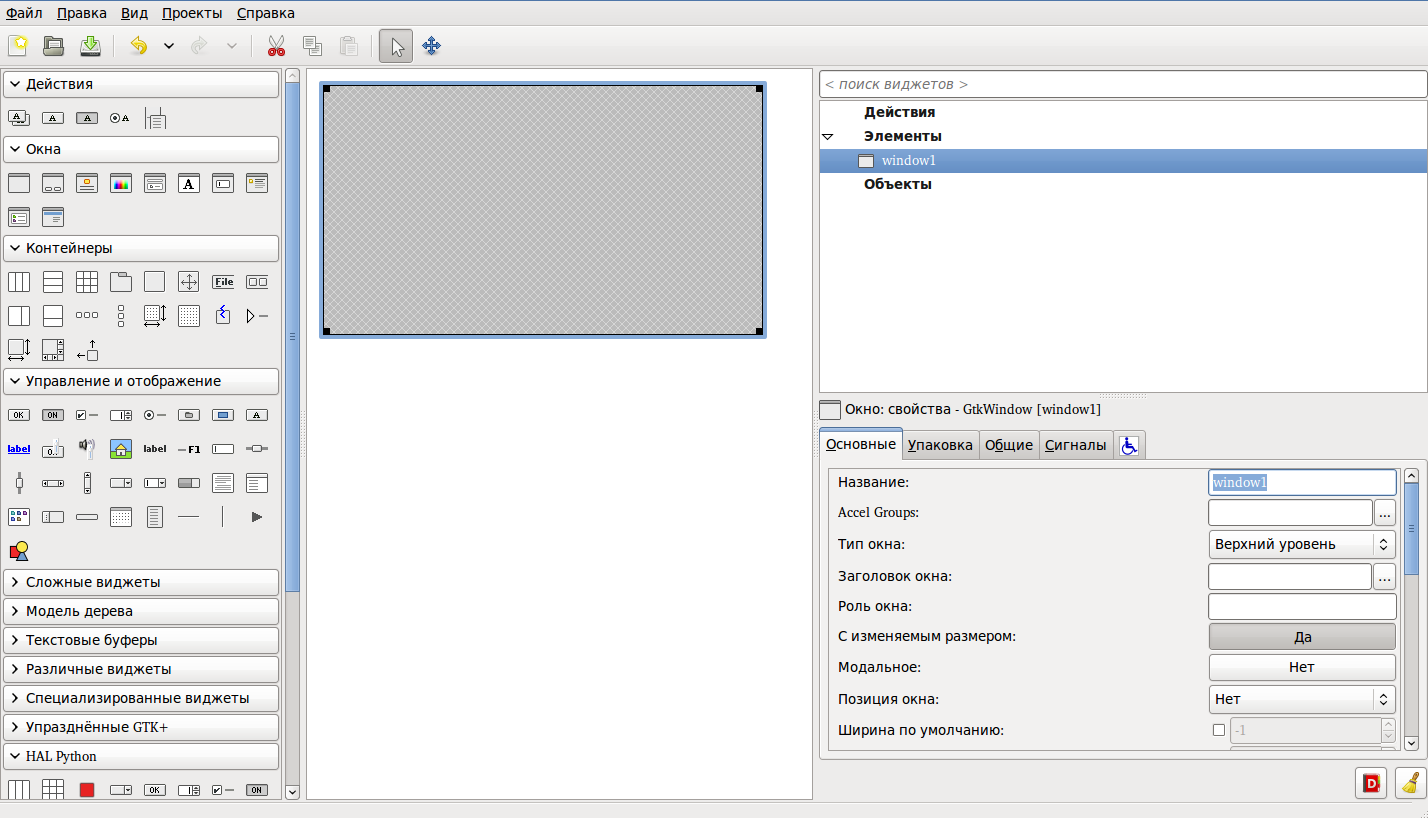The height and width of the screenshot is (818, 1428).
Task: Expand the Сложные виджеты section
Action: pyautogui.click(x=141, y=582)
